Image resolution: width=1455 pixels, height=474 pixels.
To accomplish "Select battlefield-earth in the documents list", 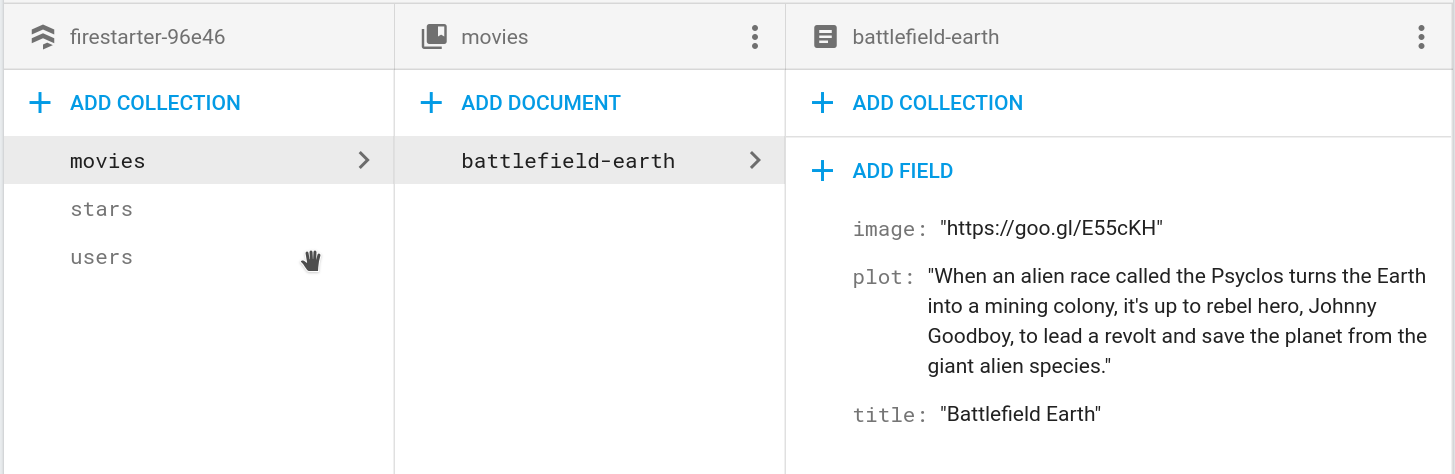I will 567,161.
